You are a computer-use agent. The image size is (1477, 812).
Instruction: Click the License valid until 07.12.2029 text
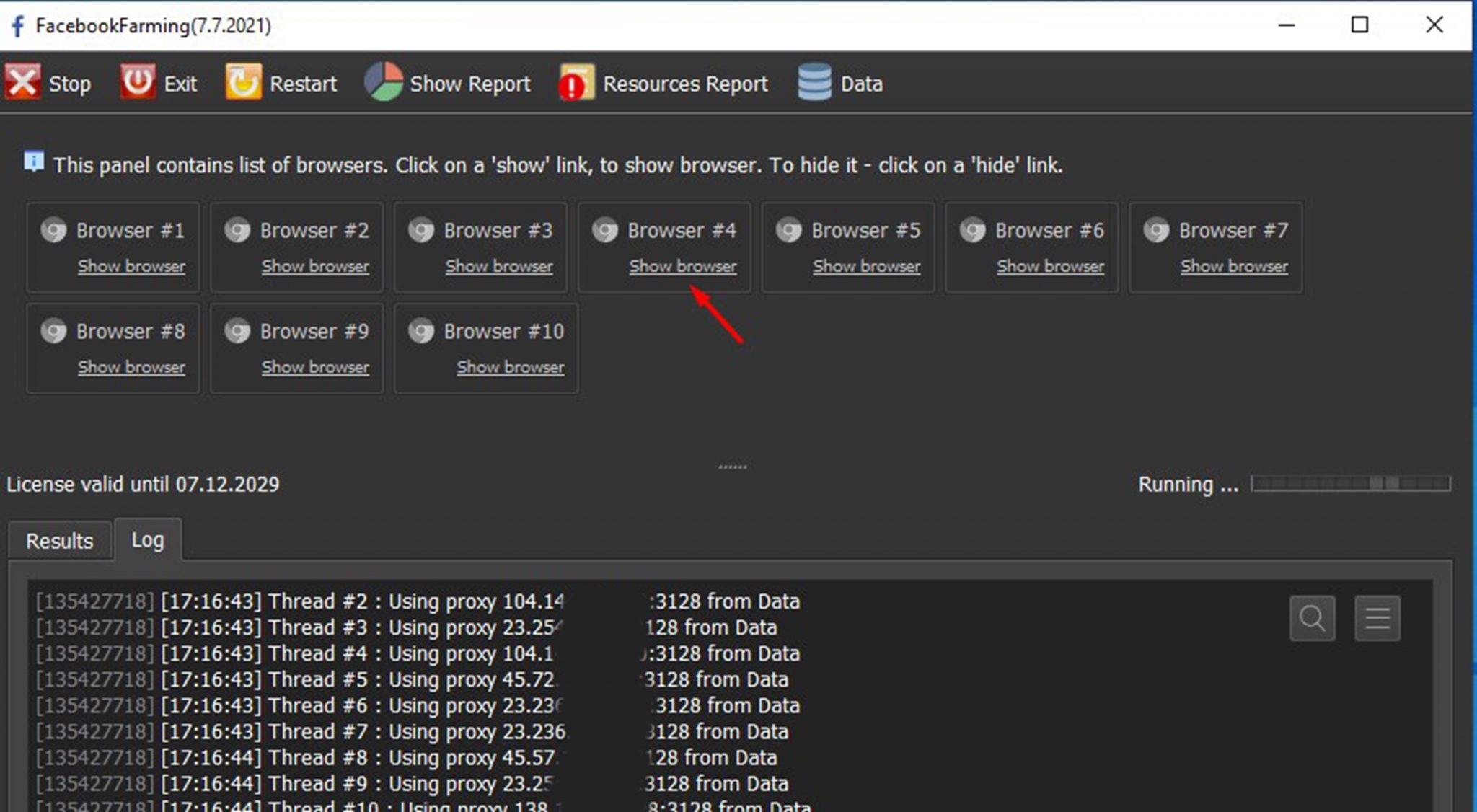pyautogui.click(x=143, y=484)
